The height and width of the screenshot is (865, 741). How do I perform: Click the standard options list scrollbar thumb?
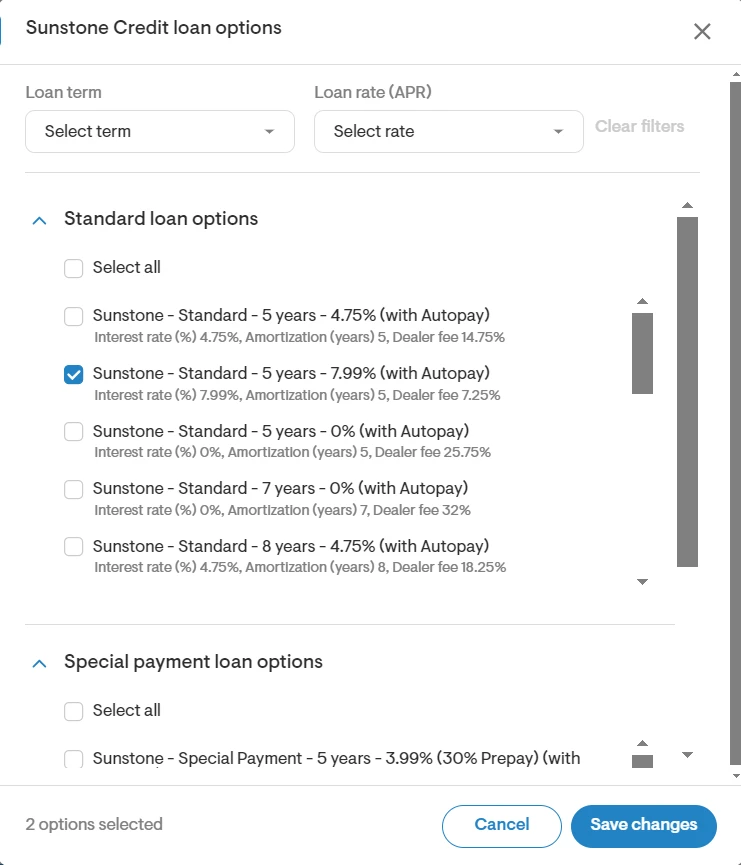click(x=642, y=353)
